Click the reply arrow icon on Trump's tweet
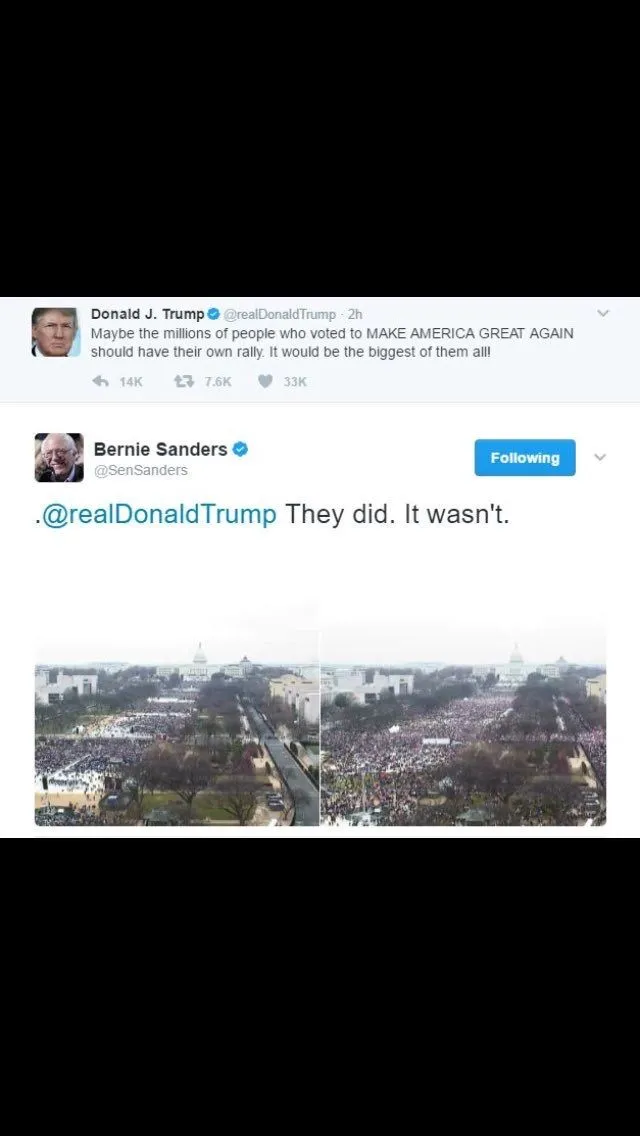 (101, 381)
